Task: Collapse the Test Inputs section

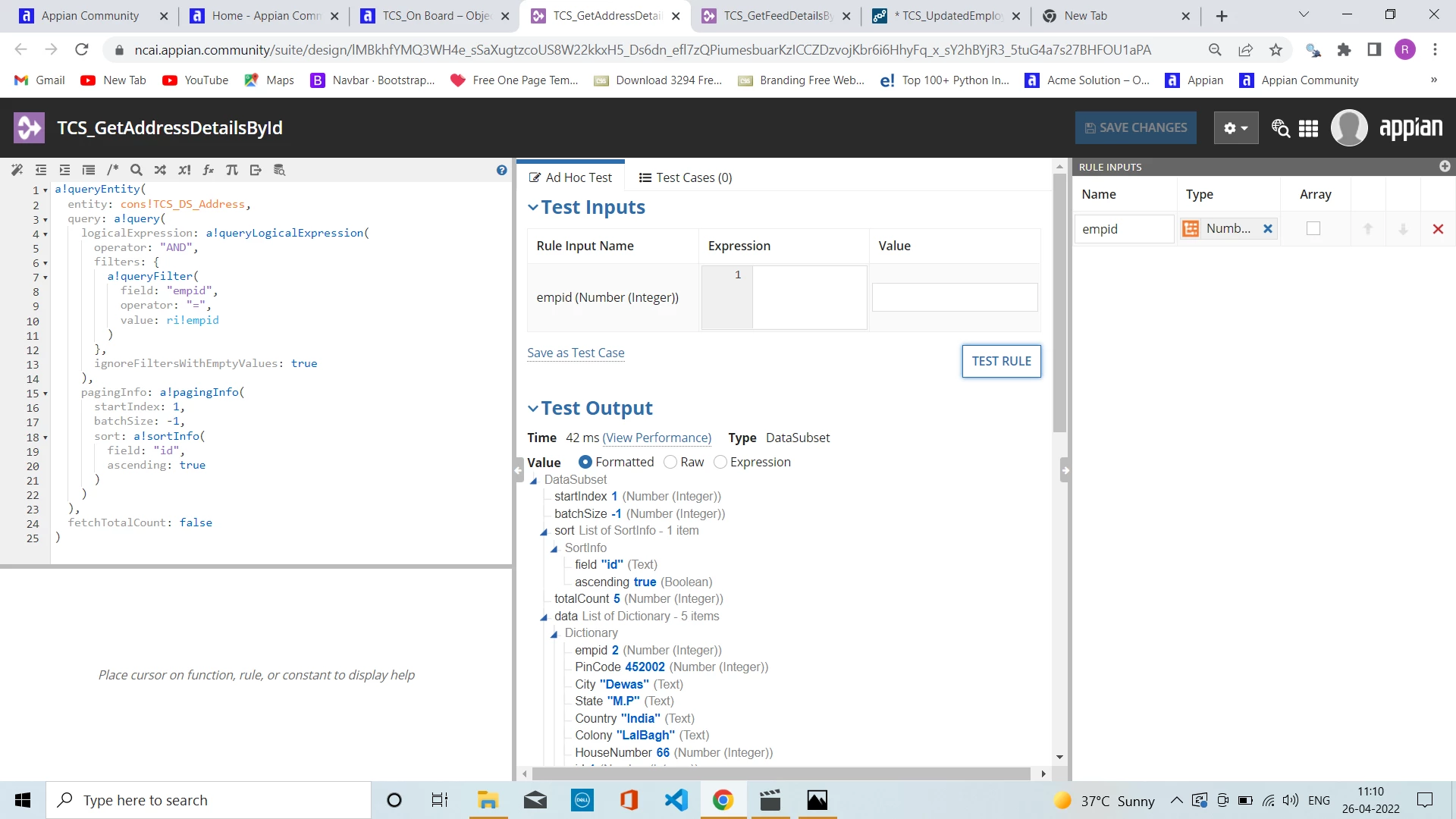Action: point(533,207)
